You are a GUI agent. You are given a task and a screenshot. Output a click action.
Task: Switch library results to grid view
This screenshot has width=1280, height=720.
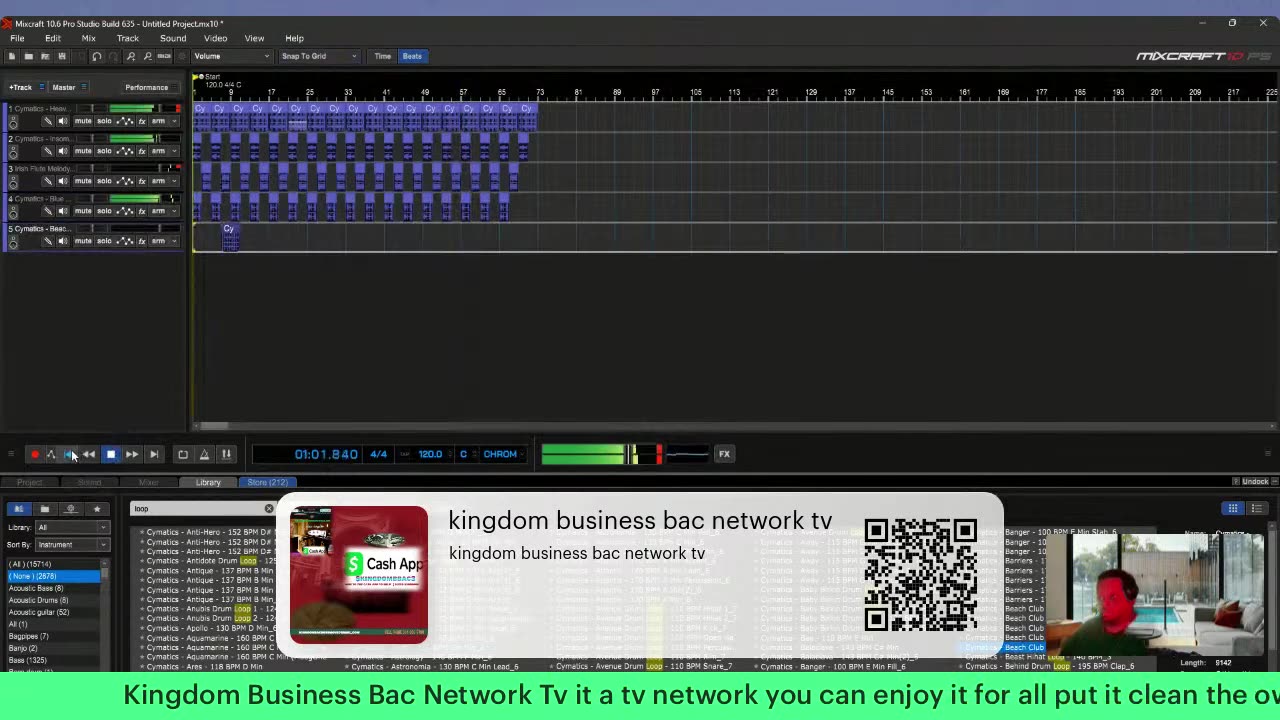[1233, 508]
